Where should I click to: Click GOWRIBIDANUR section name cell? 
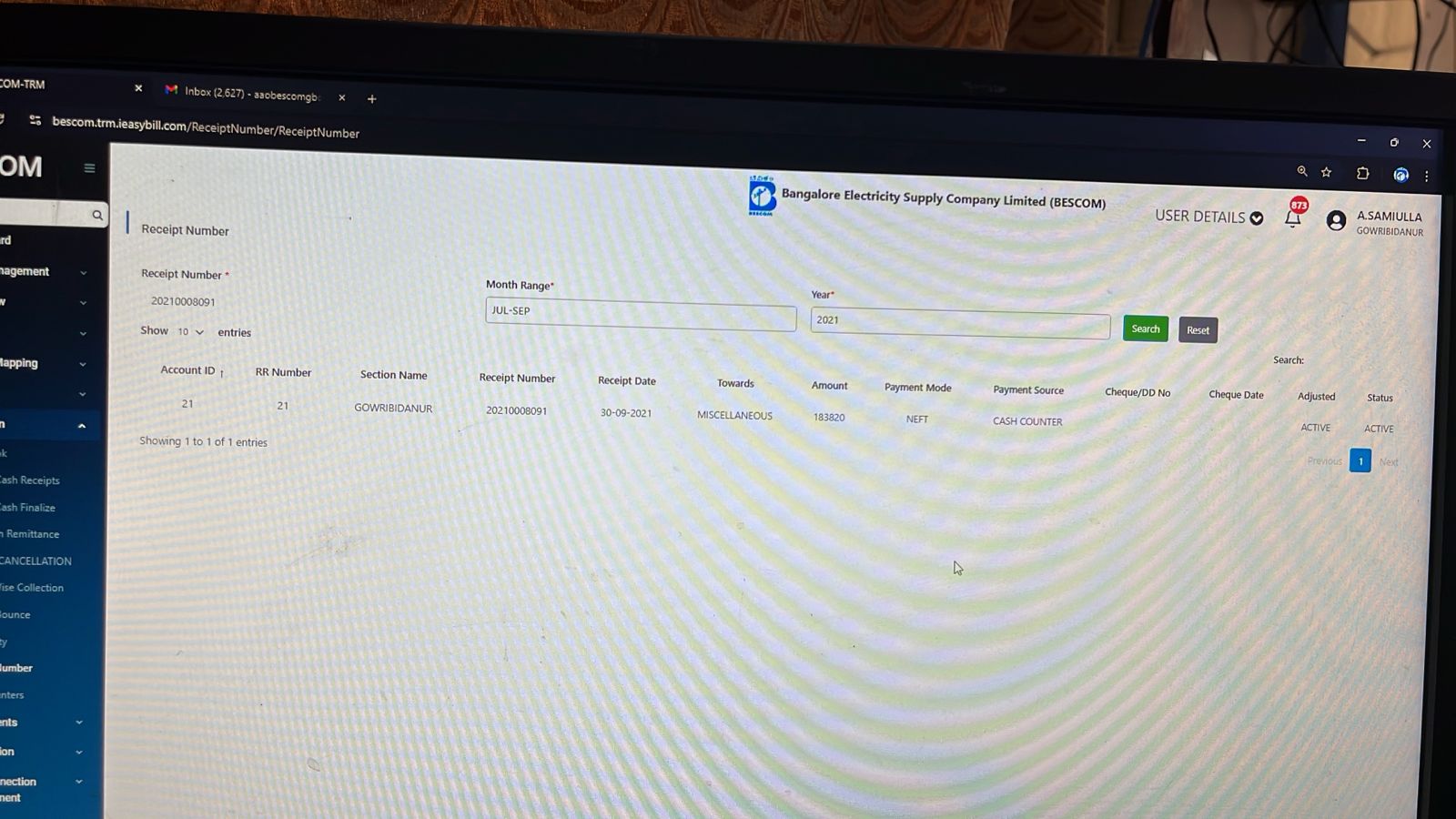[393, 408]
